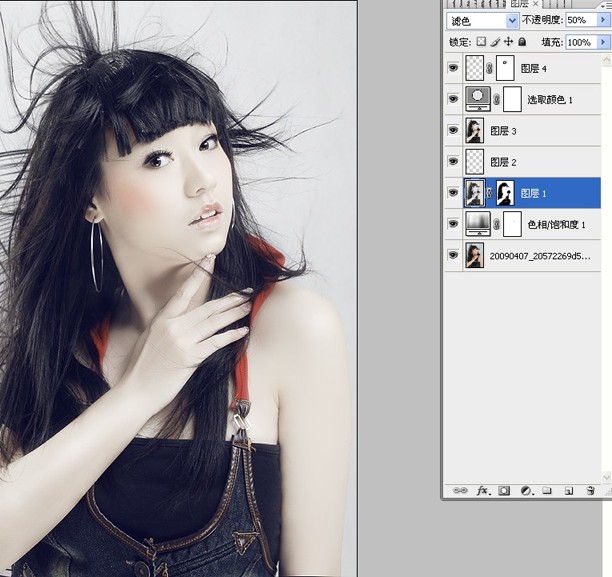
Task: Click the fill 100% field
Action: pyautogui.click(x=580, y=42)
